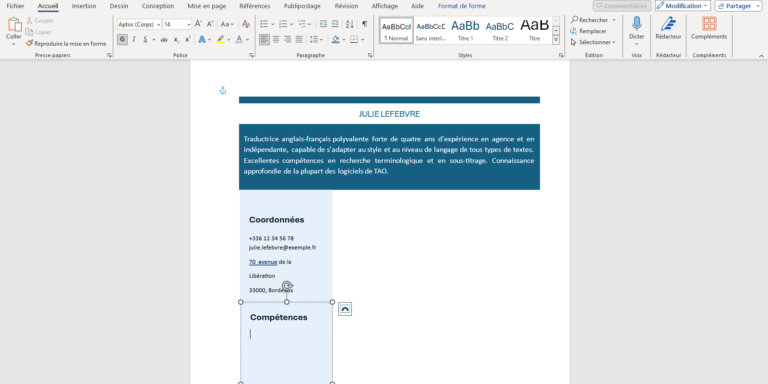Create a multilevel list
The height and width of the screenshot is (384, 768).
click(x=302, y=24)
